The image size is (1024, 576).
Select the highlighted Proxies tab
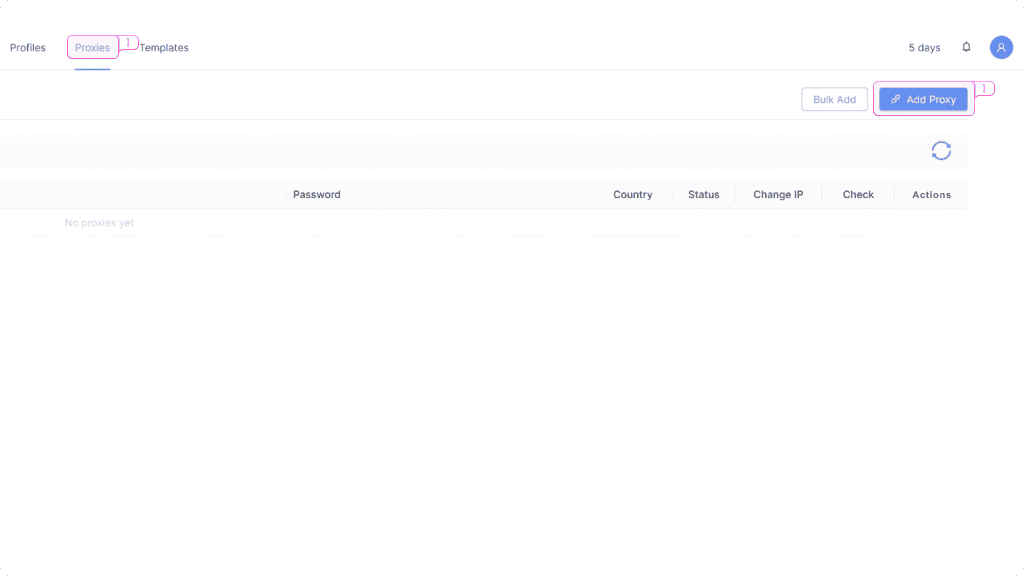coord(92,47)
